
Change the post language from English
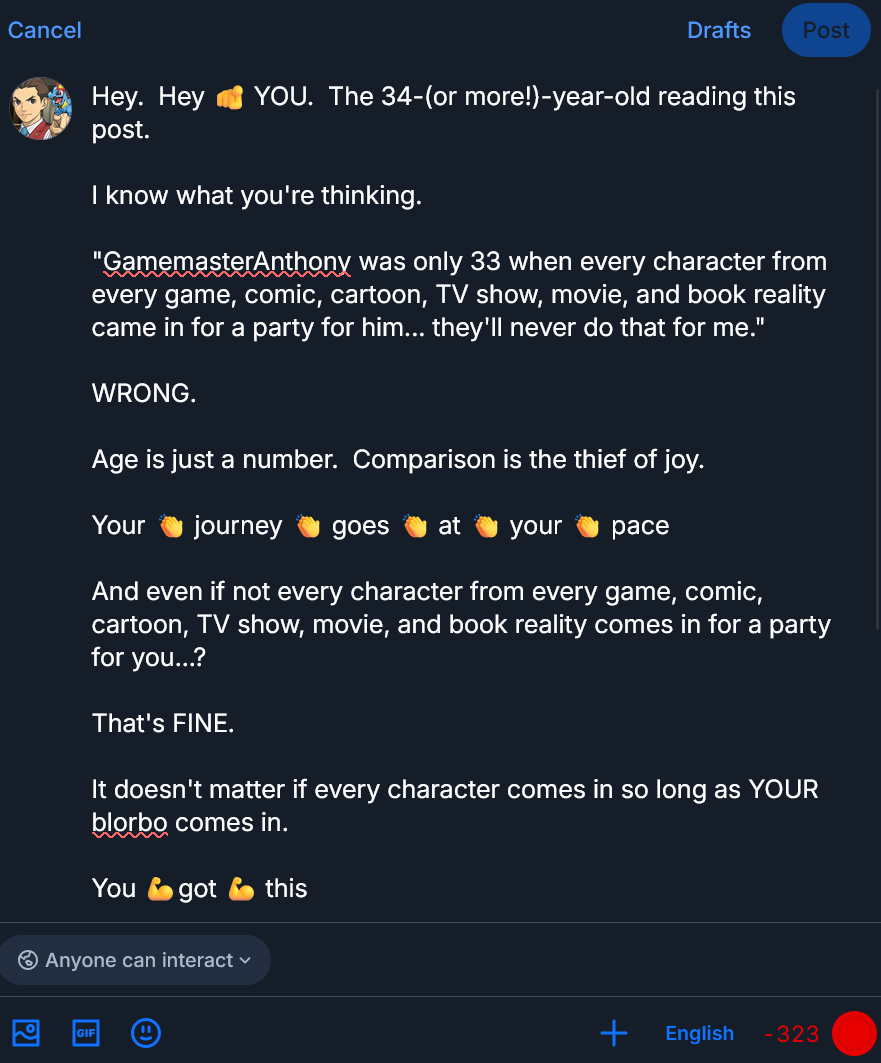click(x=699, y=1033)
